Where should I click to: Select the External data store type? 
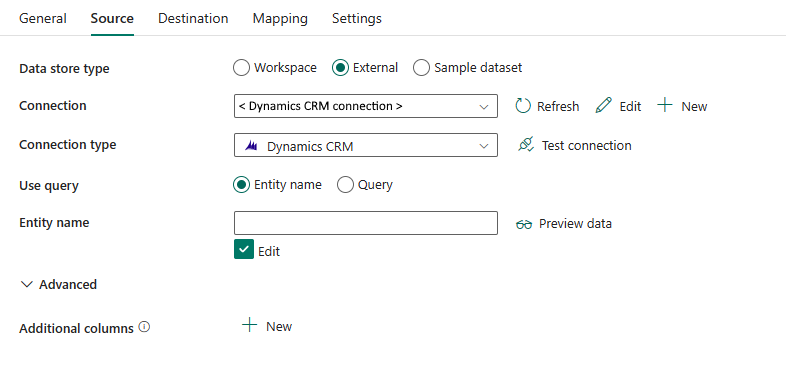point(340,68)
